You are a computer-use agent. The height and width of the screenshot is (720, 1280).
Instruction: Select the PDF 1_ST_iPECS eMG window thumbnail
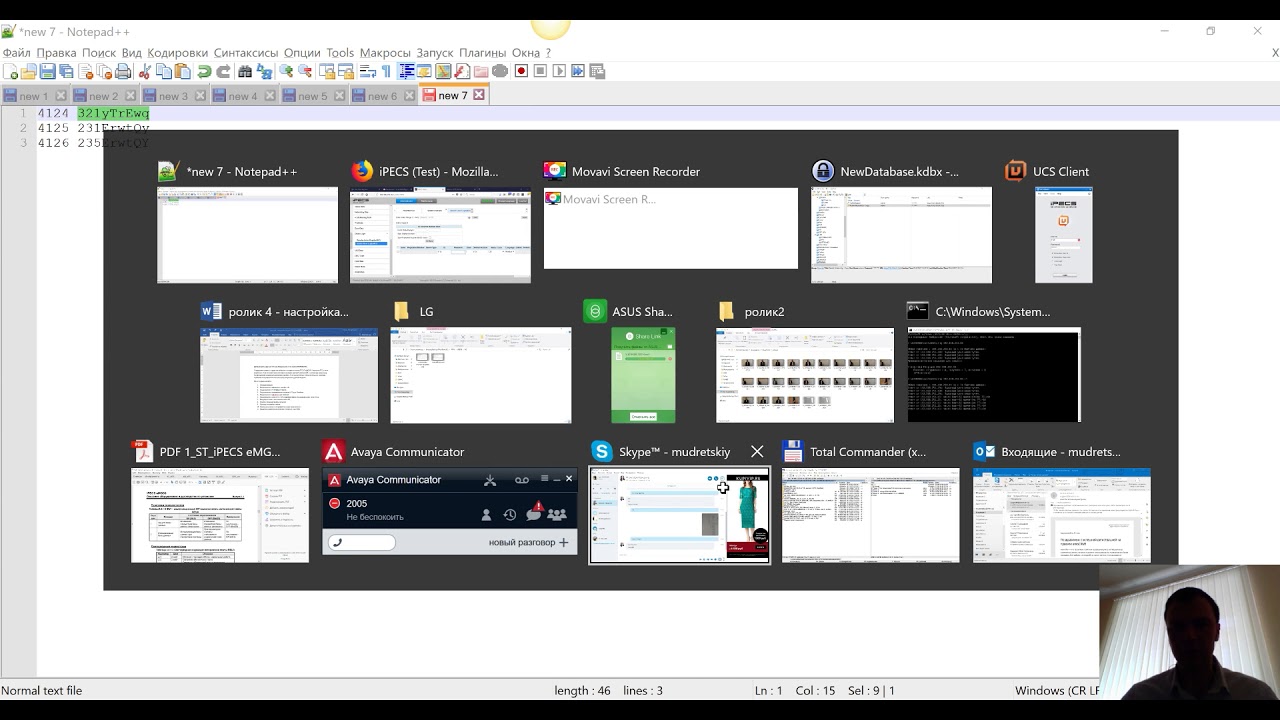[220, 515]
